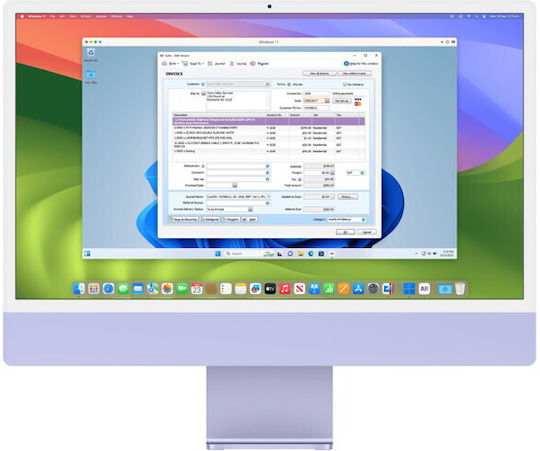Select the Packing line item row
The height and width of the screenshot is (451, 540).
(x=268, y=151)
